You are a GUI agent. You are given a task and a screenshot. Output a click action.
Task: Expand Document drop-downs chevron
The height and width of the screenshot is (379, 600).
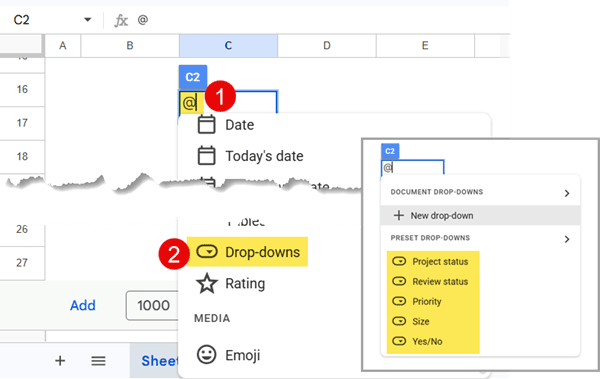pos(567,193)
